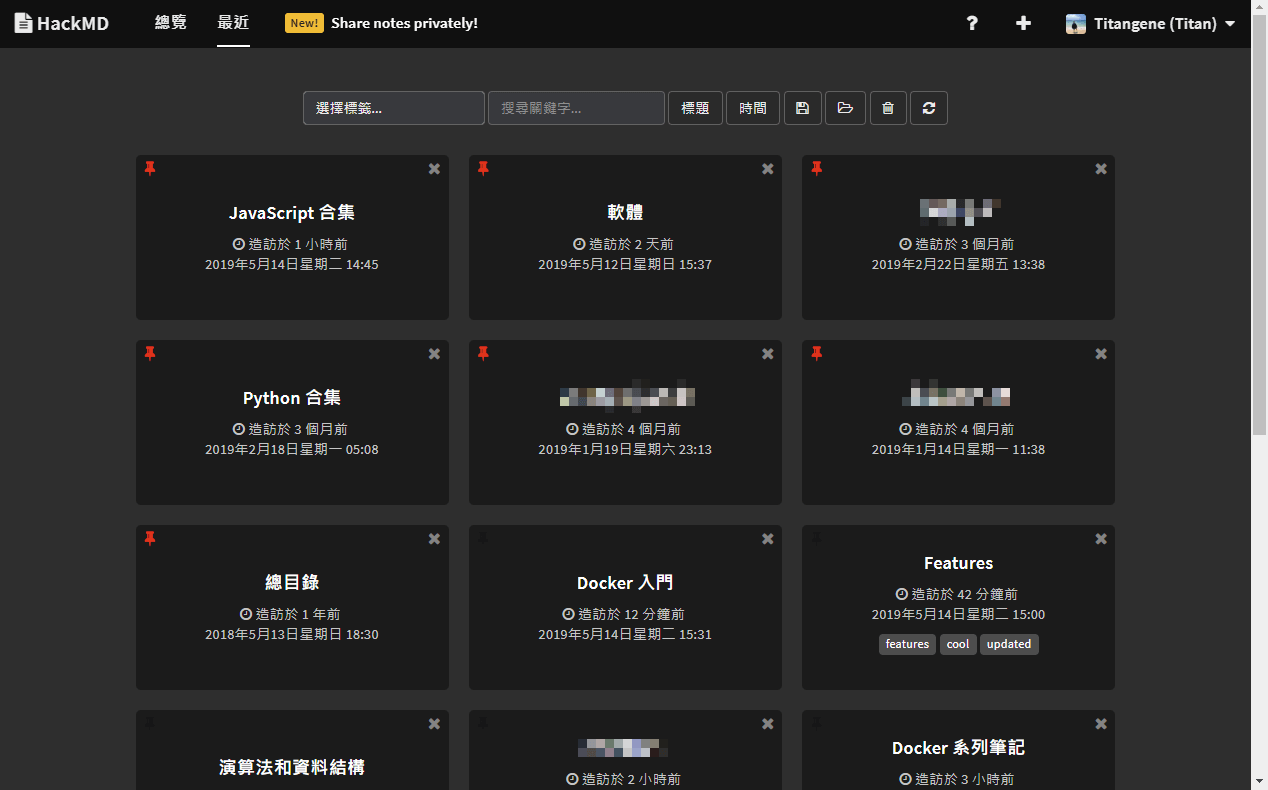Unpin the 總目錄 card
Image resolution: width=1268 pixels, height=790 pixels.
tap(150, 539)
